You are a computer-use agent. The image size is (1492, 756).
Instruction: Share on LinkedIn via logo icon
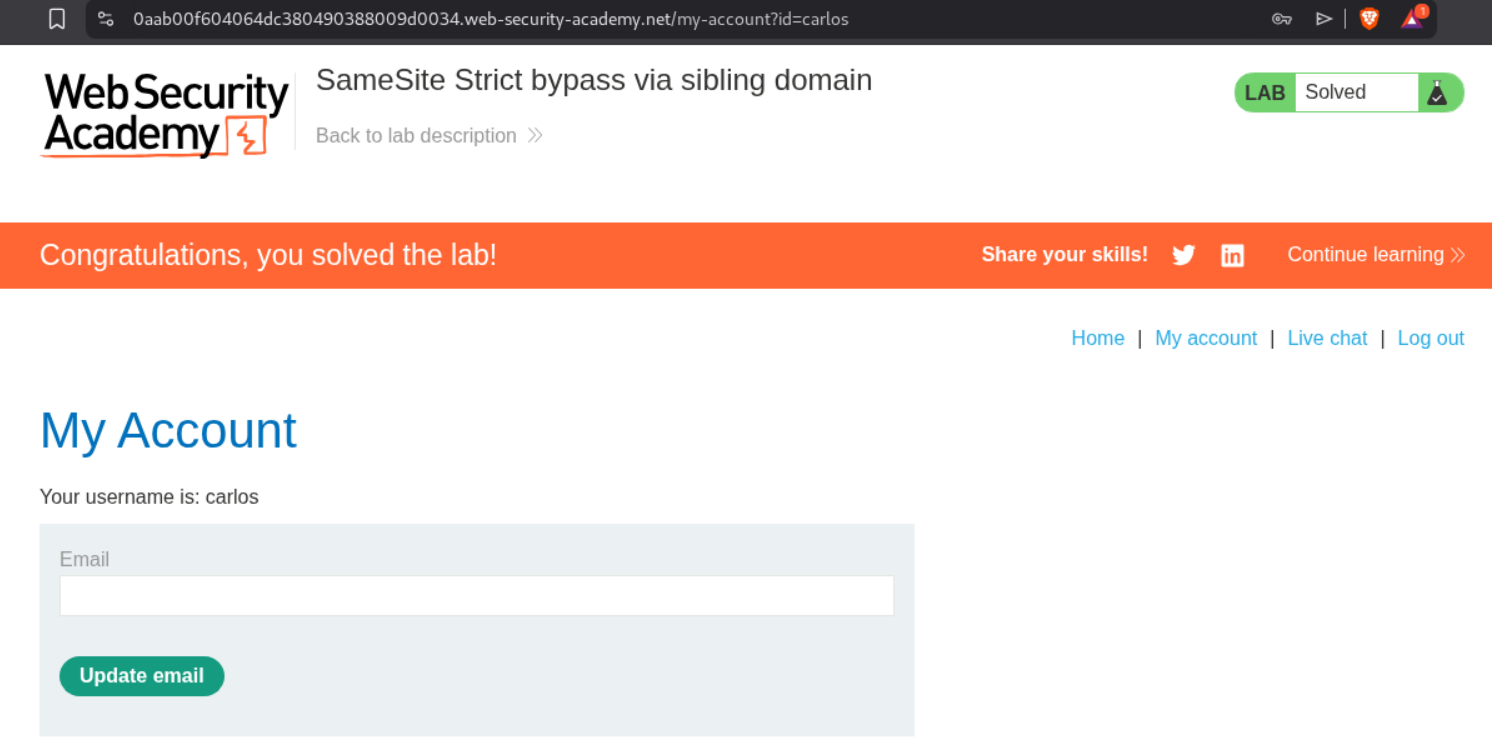coord(1232,255)
